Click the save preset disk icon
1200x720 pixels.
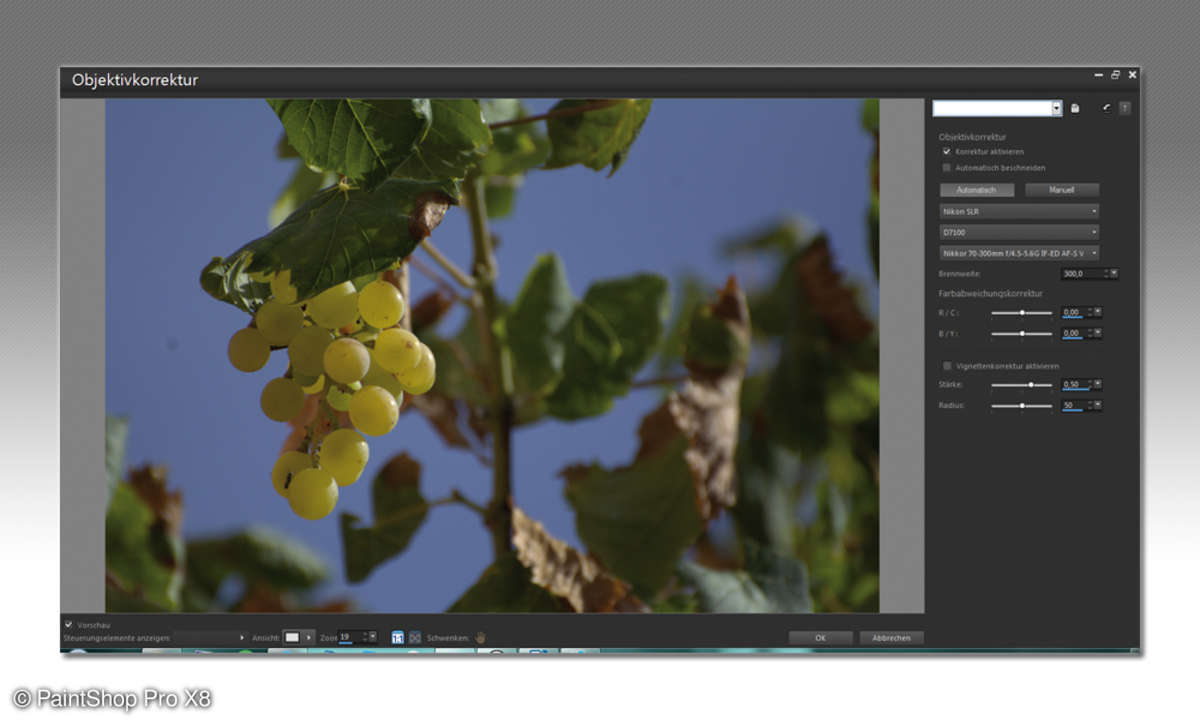point(1075,108)
